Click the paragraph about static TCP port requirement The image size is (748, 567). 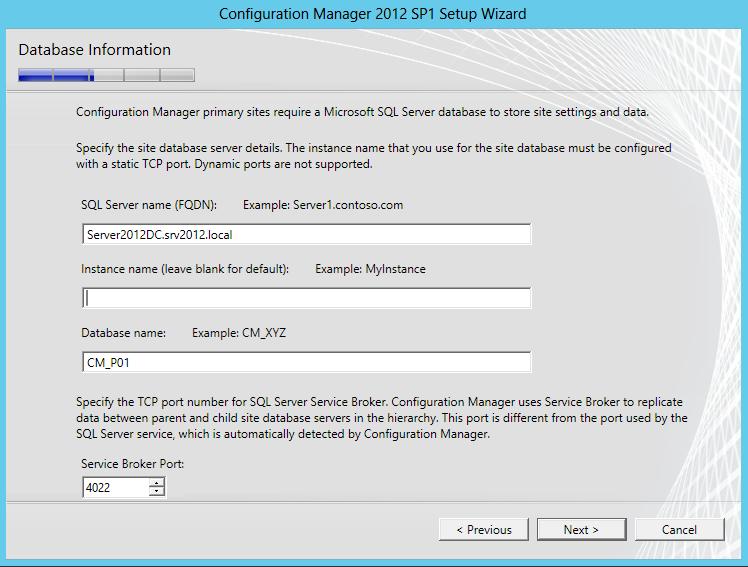pyautogui.click(x=374, y=156)
